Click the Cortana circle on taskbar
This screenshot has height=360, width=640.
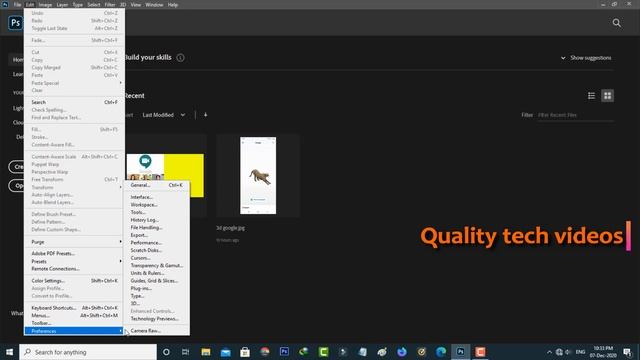pyautogui.click(x=166, y=352)
